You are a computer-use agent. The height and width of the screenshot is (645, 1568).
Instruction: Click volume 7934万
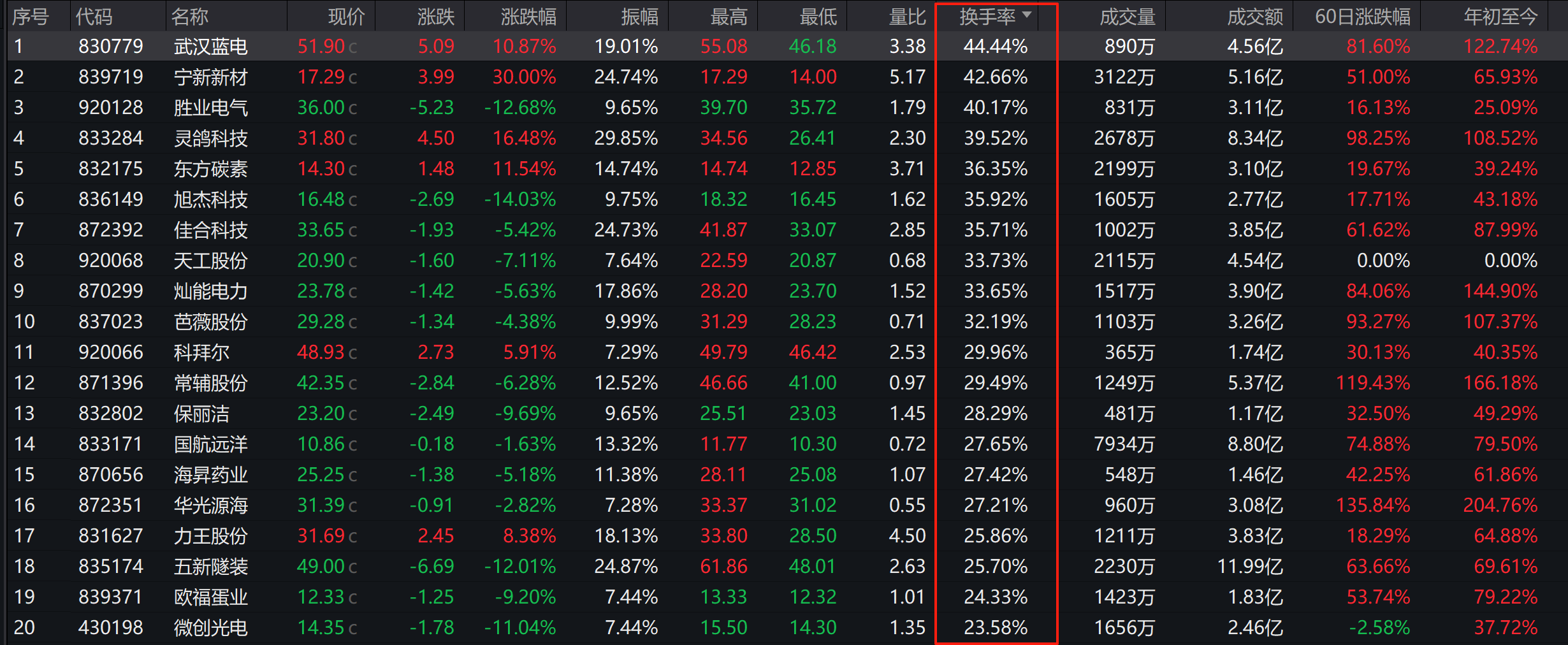pos(1125,444)
